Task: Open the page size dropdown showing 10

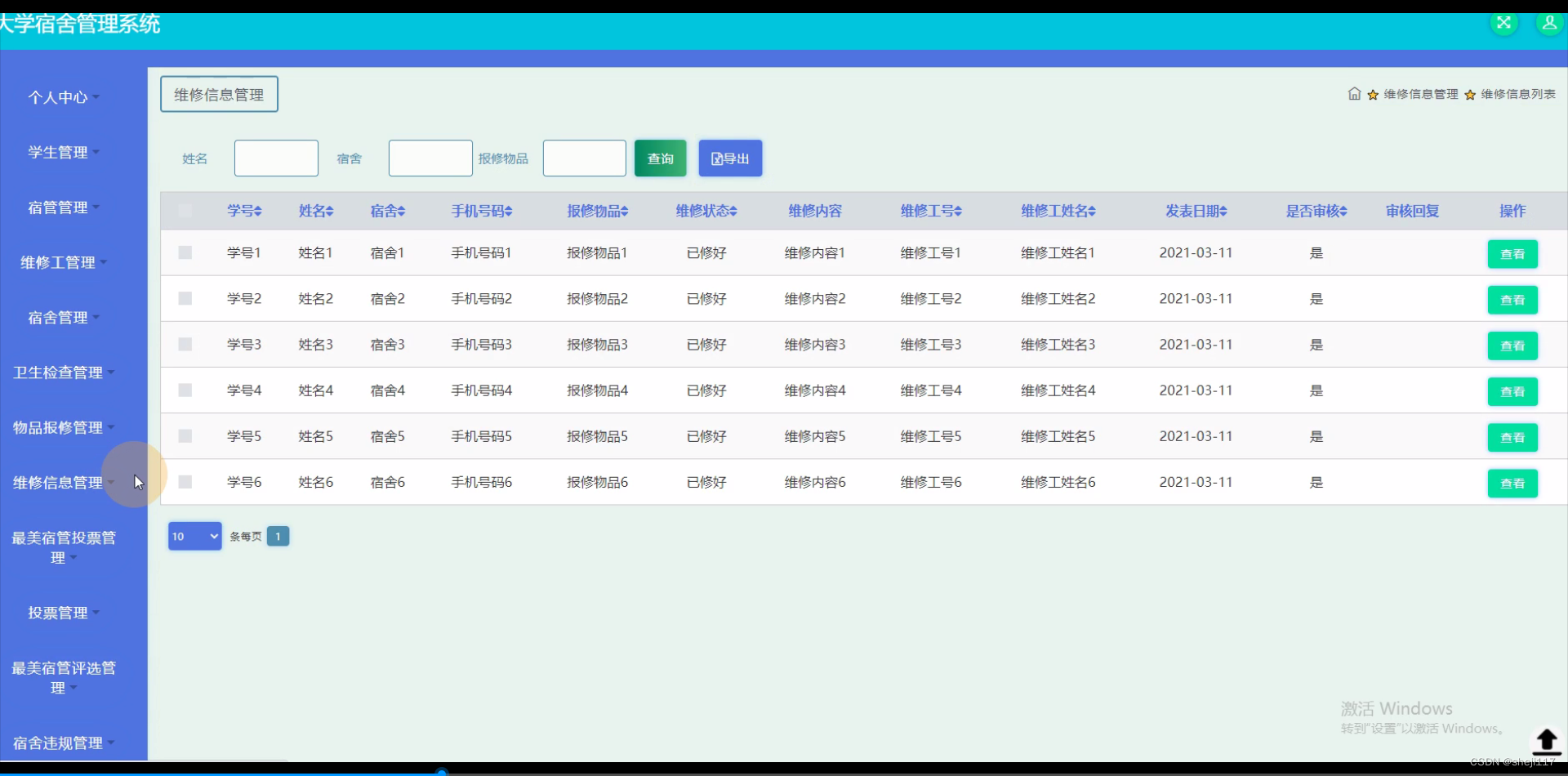Action: (194, 536)
